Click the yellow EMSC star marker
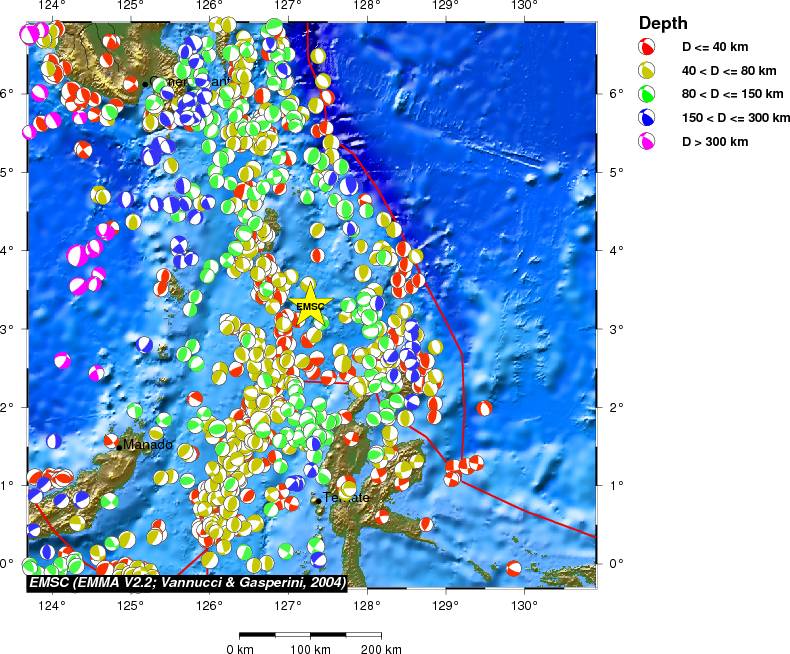Image resolution: width=790 pixels, height=654 pixels. 311,306
